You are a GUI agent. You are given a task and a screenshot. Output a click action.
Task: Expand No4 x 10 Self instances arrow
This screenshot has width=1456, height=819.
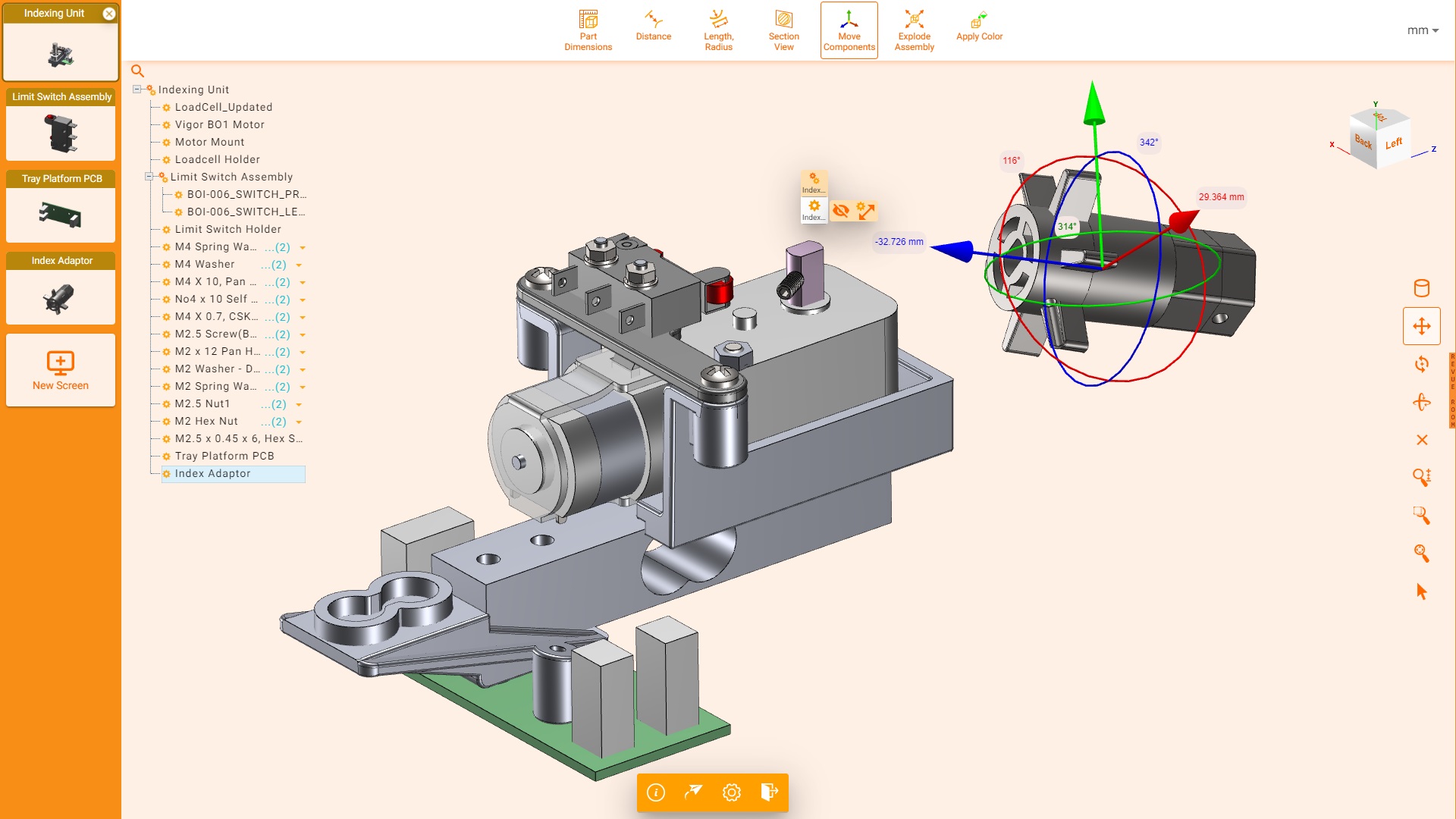[x=303, y=300]
